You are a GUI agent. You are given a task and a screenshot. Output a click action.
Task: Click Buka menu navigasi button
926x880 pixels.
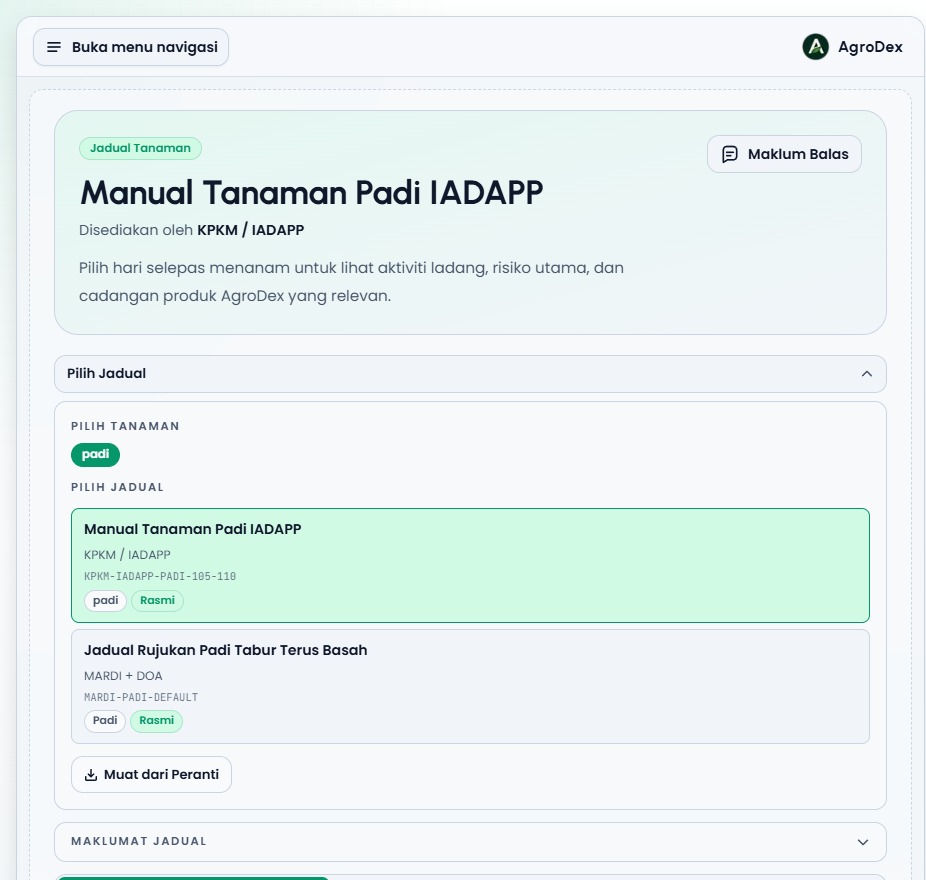[131, 47]
